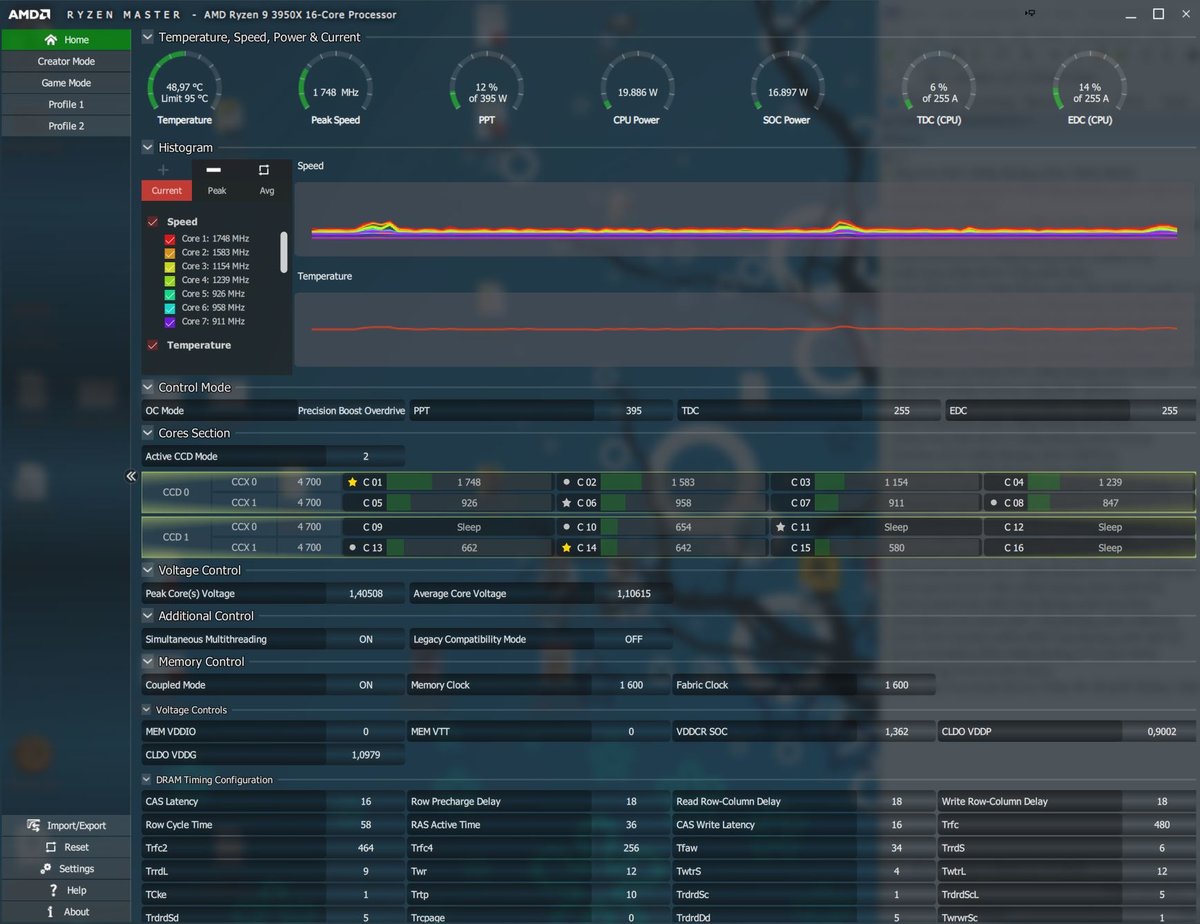Click the histogram legend scrollbar

coord(284,252)
